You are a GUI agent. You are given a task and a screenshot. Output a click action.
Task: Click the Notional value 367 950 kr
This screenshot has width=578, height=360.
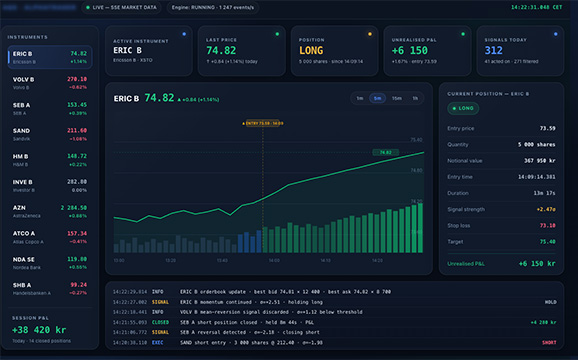point(540,161)
